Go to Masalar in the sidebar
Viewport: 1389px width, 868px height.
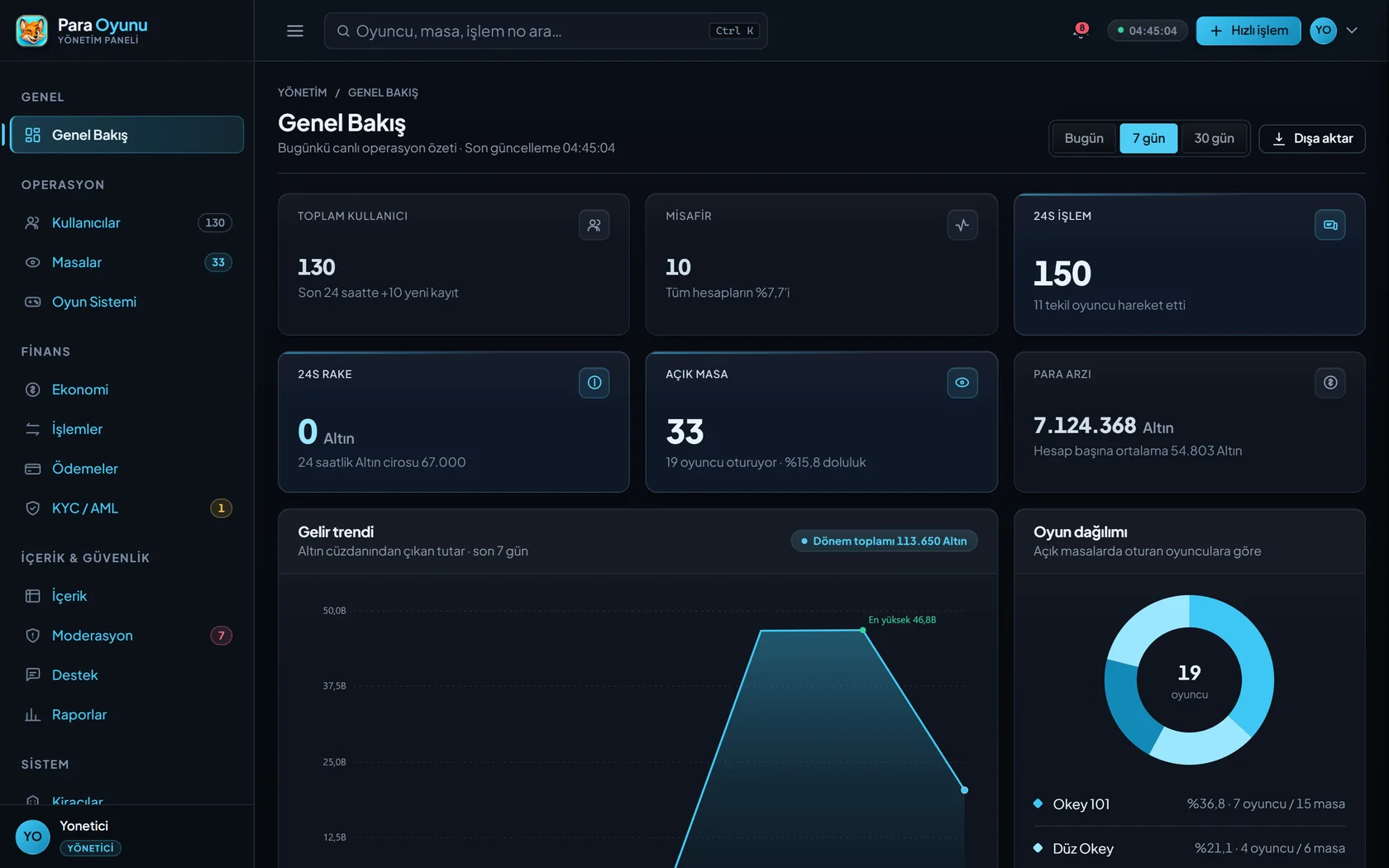click(x=127, y=262)
